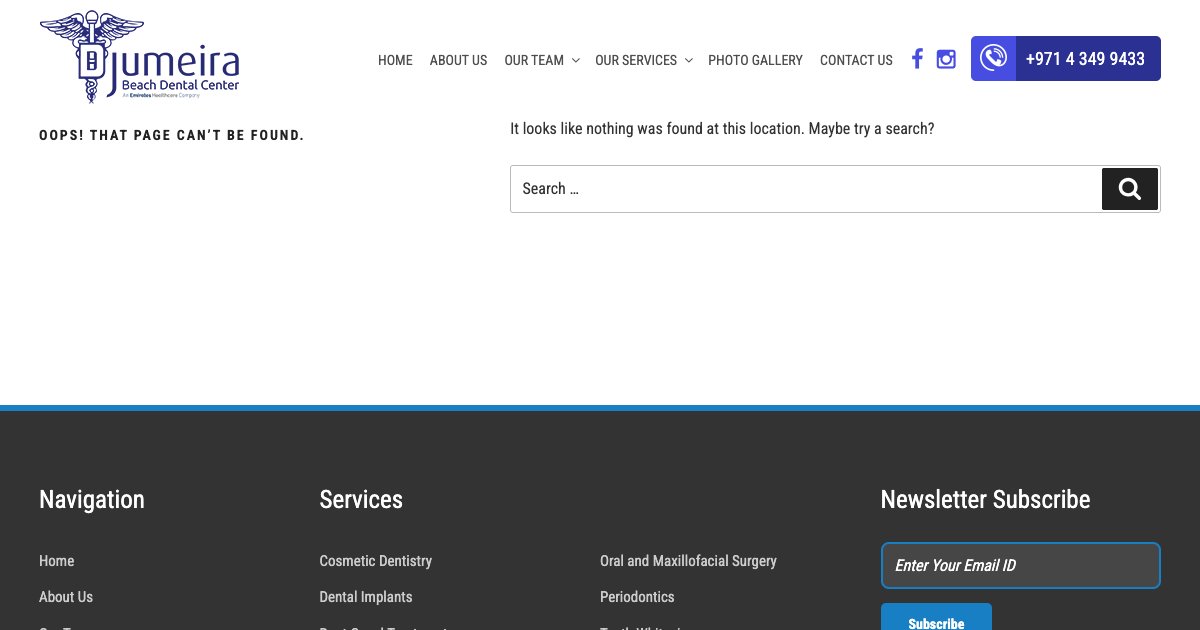Click the Enter Your Email ID field
The image size is (1200, 630).
pyautogui.click(x=1020, y=565)
